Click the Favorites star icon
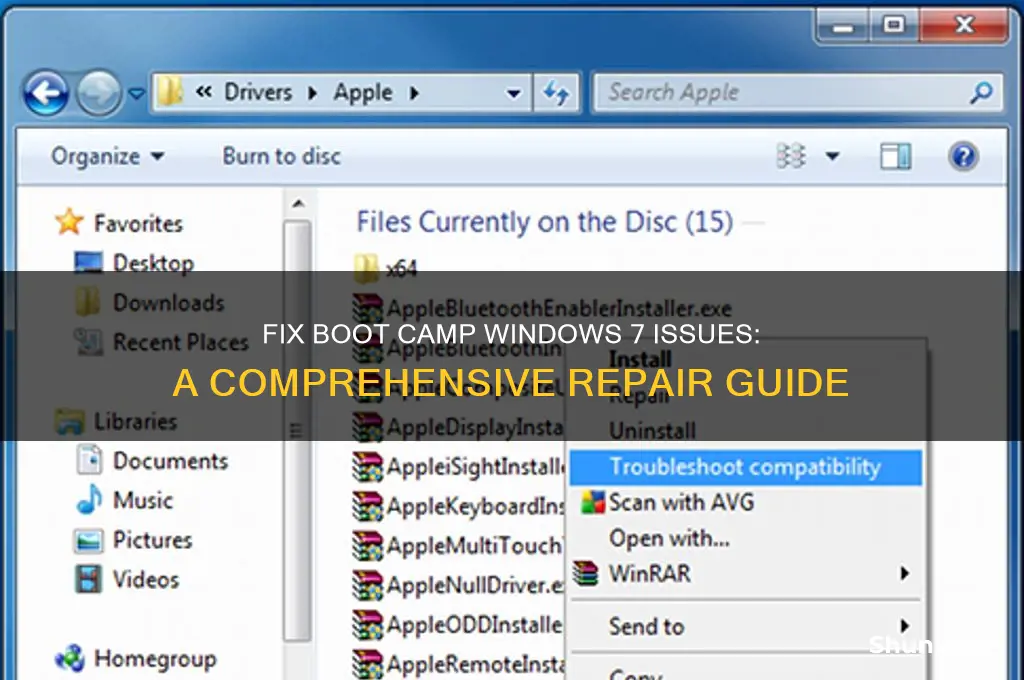 [x=69, y=222]
